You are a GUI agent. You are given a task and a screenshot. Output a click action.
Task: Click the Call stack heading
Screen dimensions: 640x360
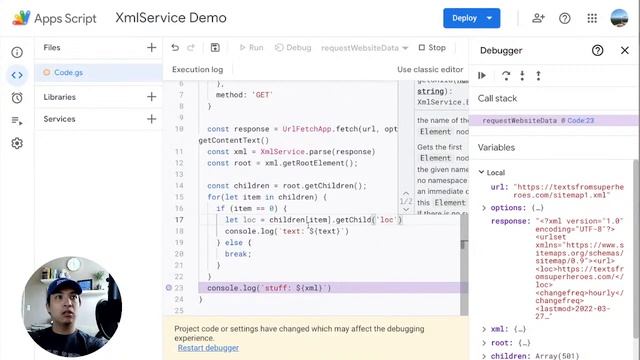[497, 98]
